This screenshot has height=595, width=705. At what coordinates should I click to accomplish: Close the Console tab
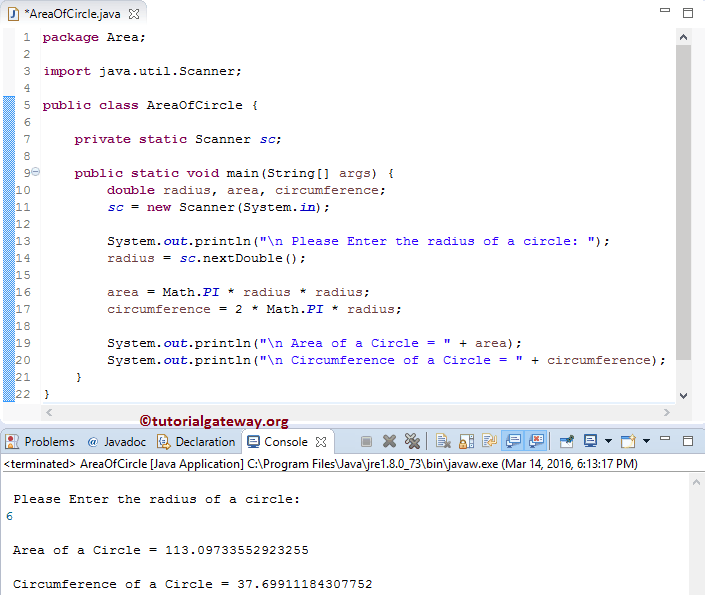click(321, 442)
